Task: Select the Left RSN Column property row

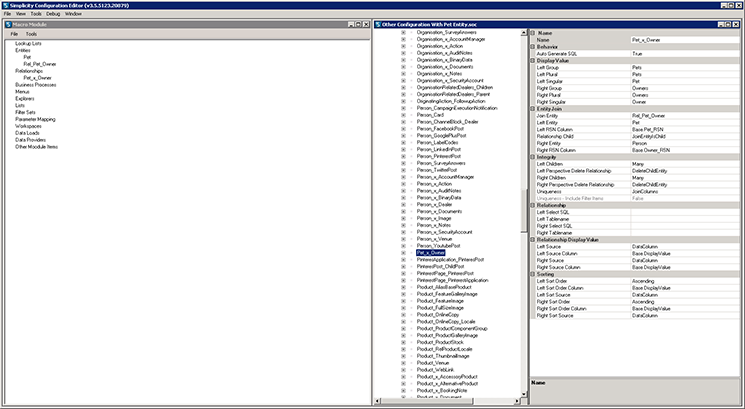Action: click(637, 130)
